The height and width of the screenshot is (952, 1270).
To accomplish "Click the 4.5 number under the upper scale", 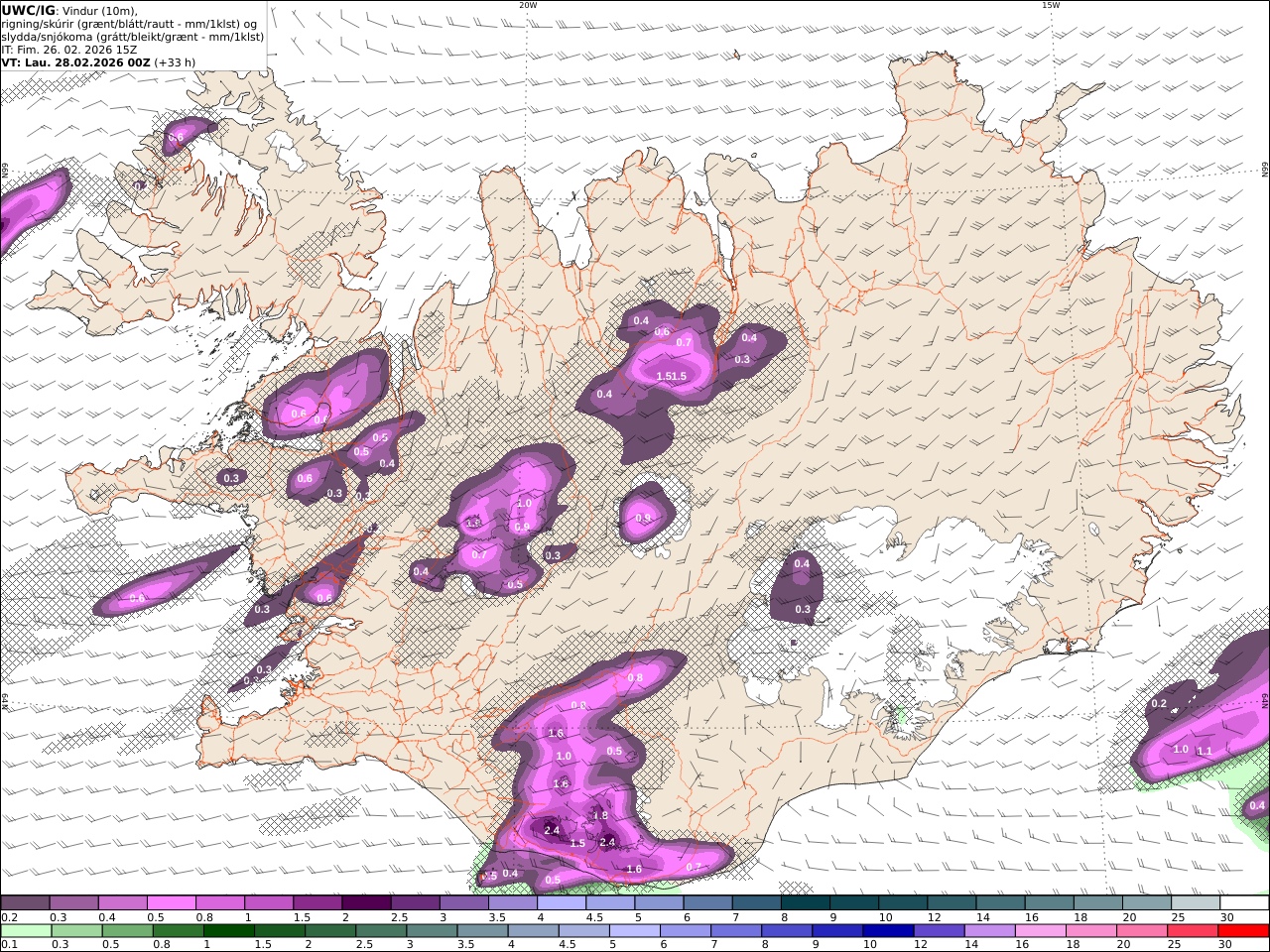I will click(x=594, y=917).
